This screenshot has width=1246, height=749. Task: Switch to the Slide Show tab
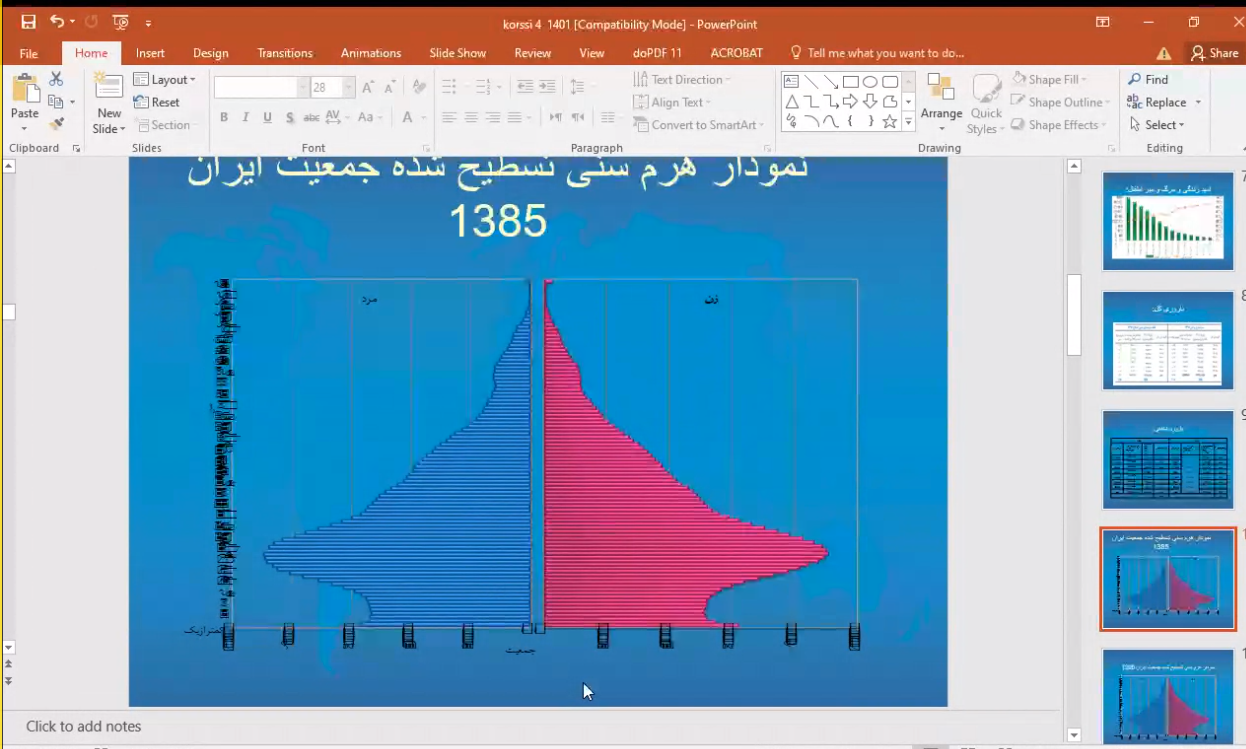pyautogui.click(x=458, y=53)
